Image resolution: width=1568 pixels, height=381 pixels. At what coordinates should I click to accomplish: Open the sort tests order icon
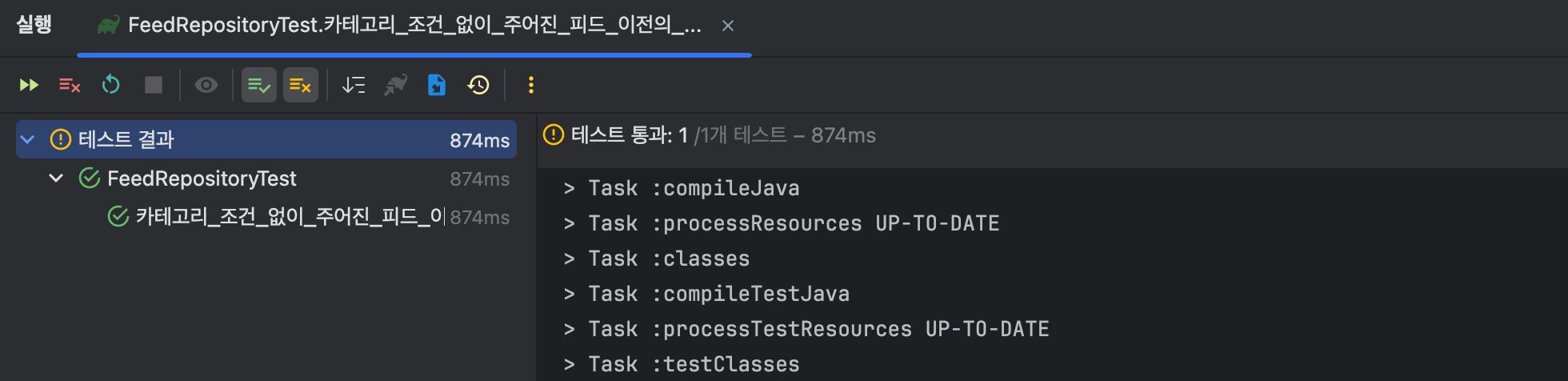coord(354,85)
